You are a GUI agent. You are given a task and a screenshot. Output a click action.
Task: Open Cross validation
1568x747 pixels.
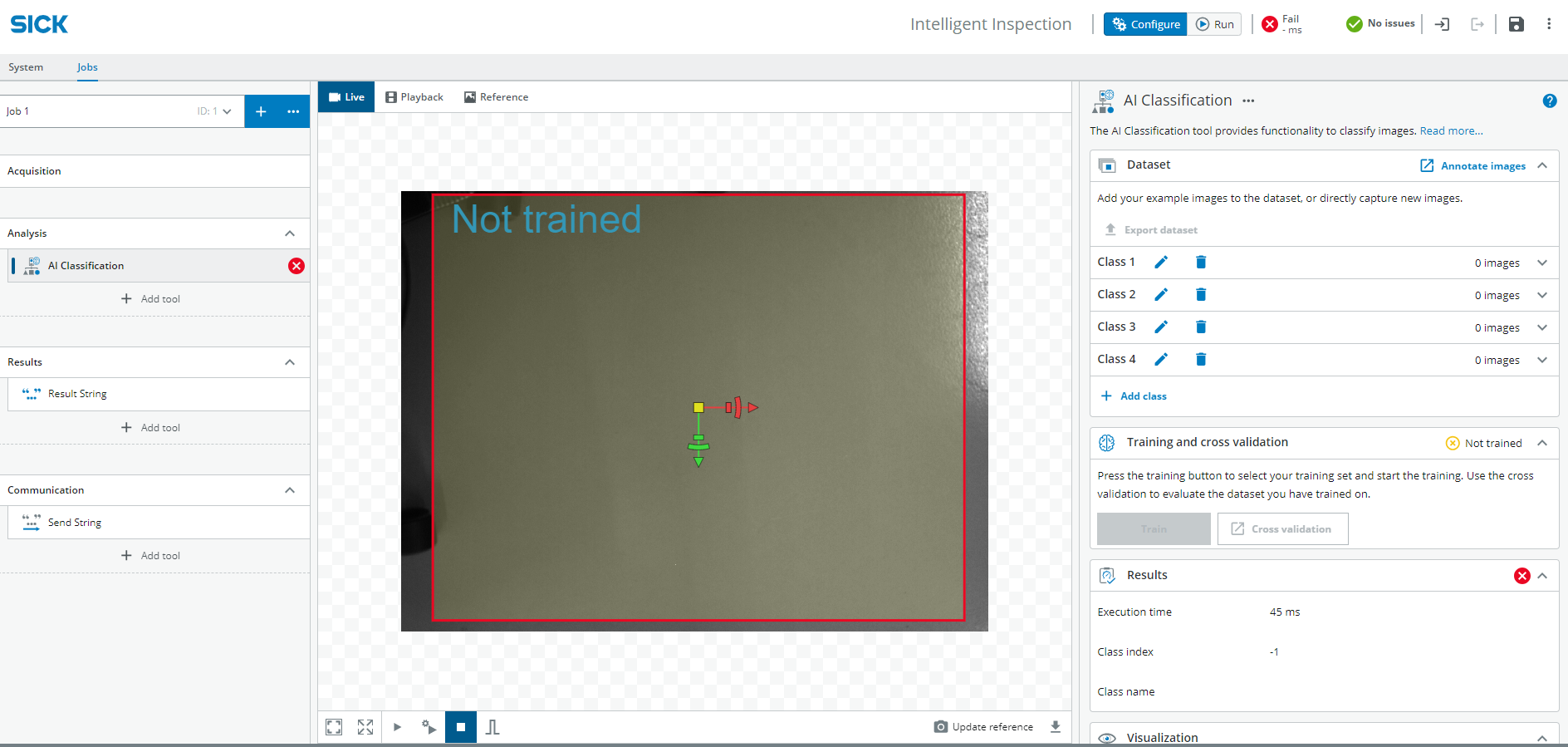tap(1282, 529)
